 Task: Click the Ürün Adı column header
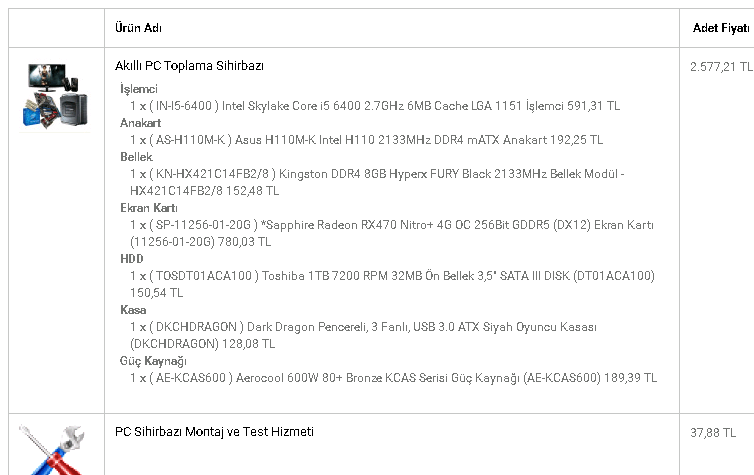139,29
